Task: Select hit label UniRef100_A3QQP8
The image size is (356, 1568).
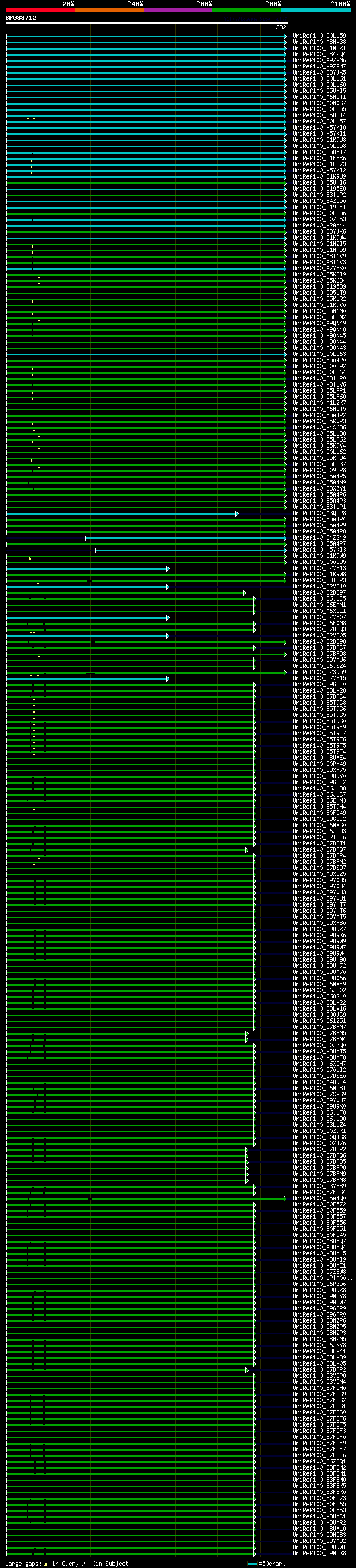Action: [x=319, y=514]
